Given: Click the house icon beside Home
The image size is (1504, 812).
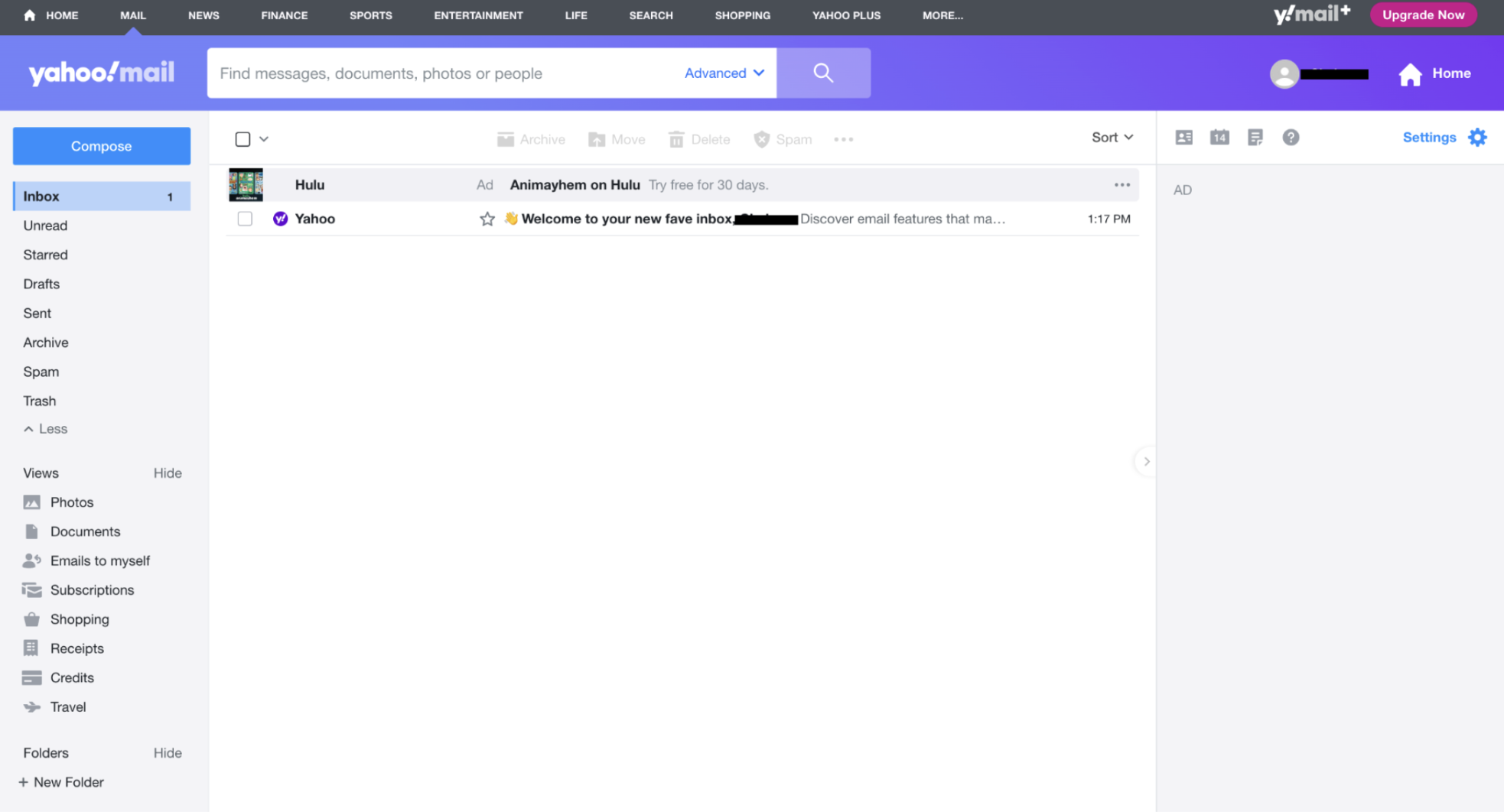Looking at the screenshot, I should (1410, 74).
